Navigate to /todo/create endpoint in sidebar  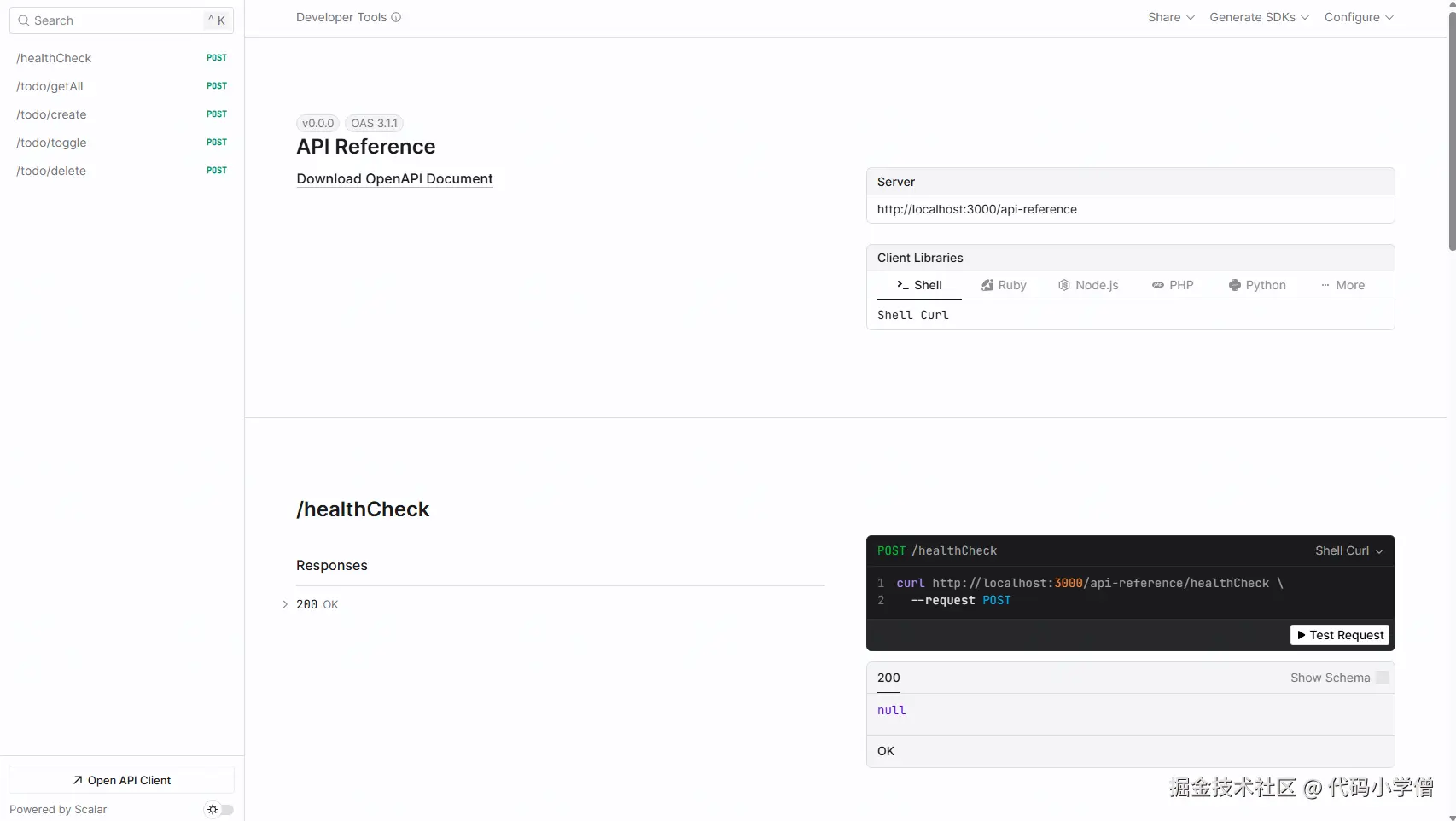pos(51,114)
